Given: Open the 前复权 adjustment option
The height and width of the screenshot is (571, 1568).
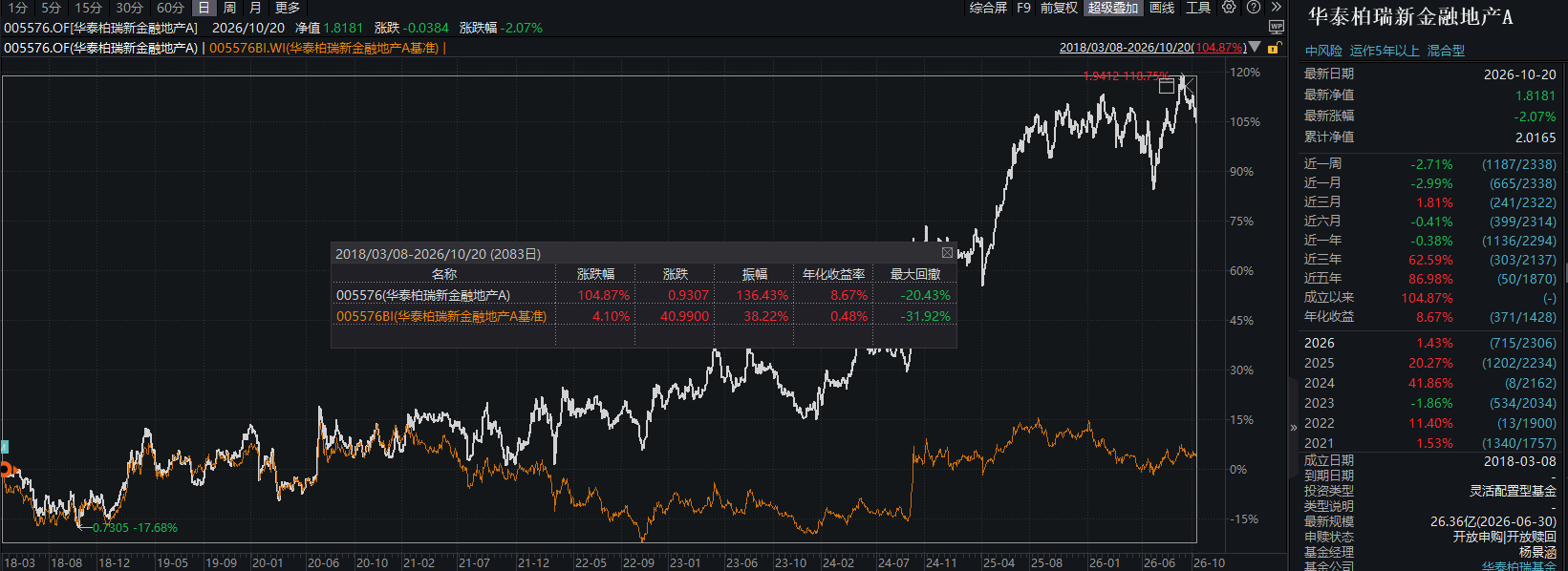Looking at the screenshot, I should [1059, 8].
